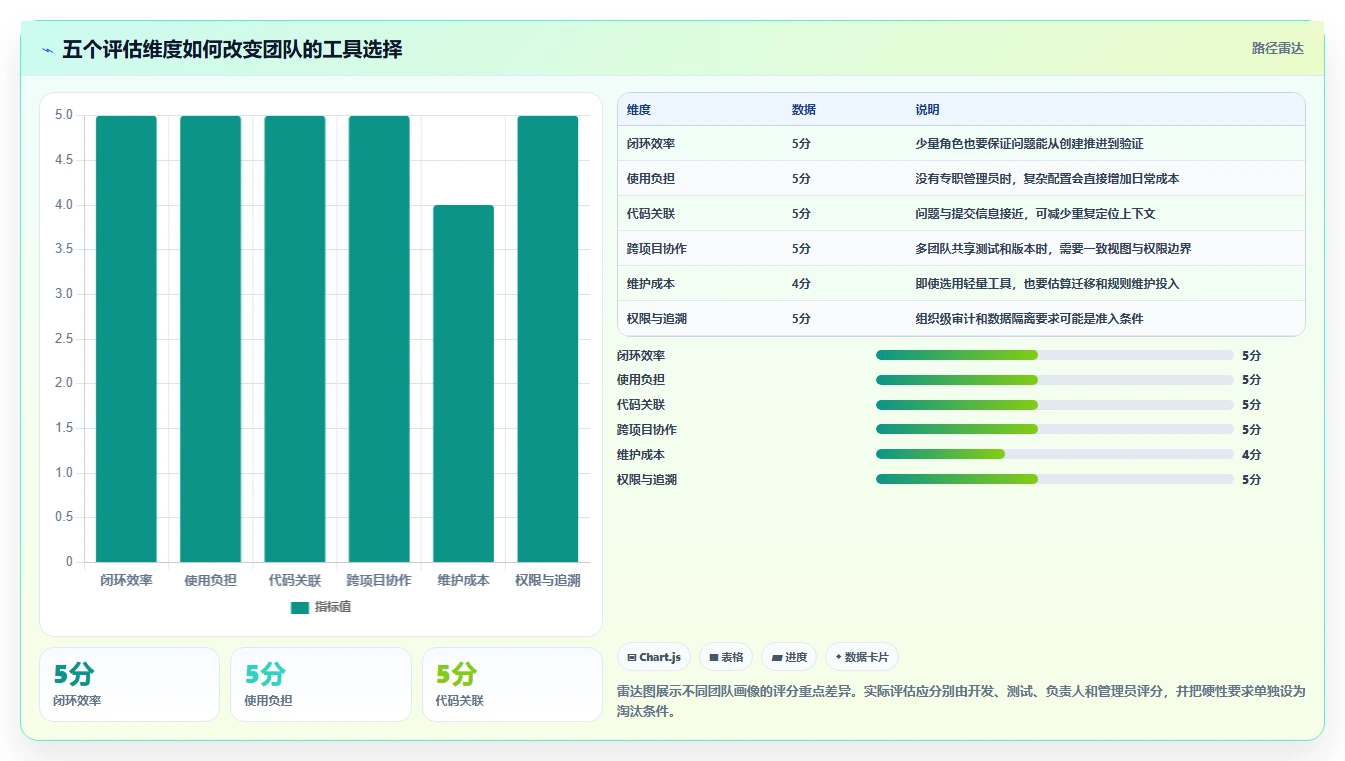The width and height of the screenshot is (1345, 761).
Task: Open the 使用负担 5分 data card
Action: click(321, 684)
